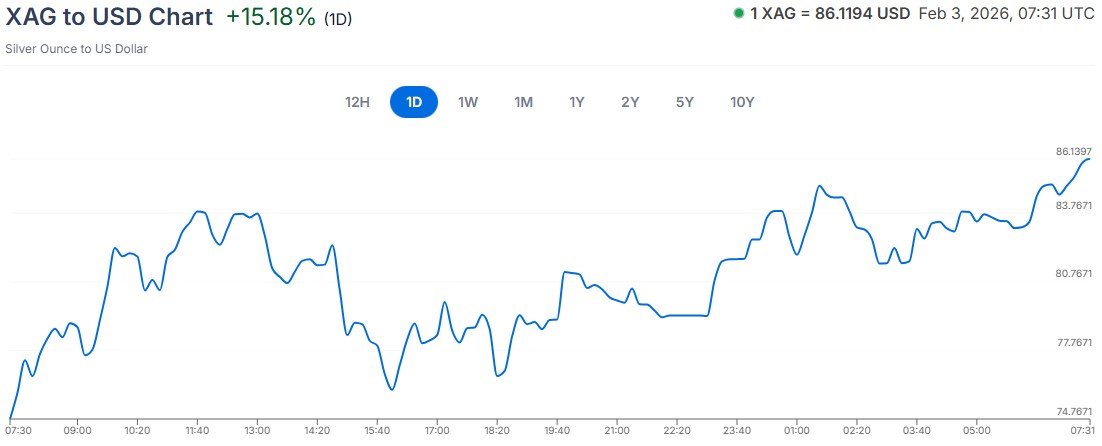Image resolution: width=1102 pixels, height=446 pixels.
Task: Switch chart to 1Y range
Action: click(x=577, y=102)
